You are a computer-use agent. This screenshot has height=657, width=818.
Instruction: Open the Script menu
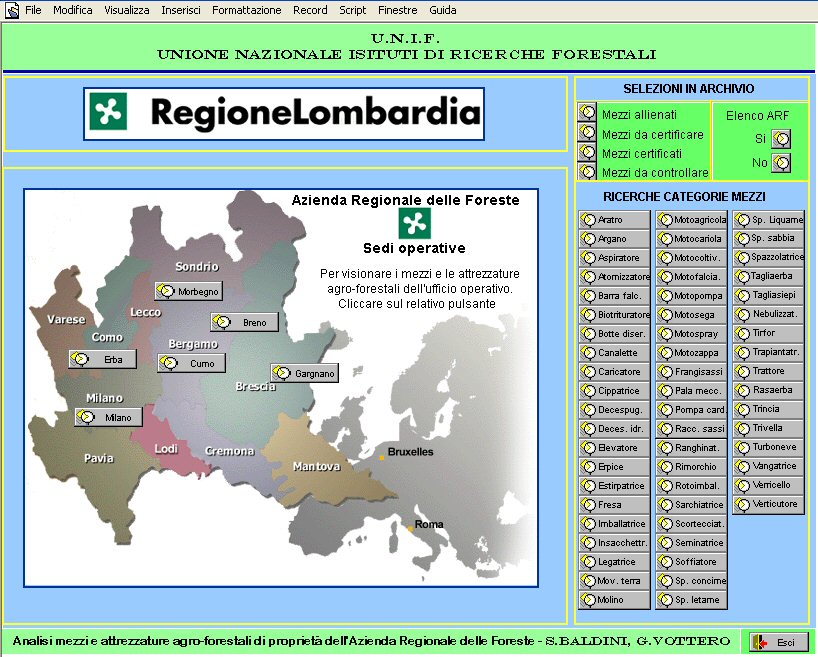click(353, 10)
